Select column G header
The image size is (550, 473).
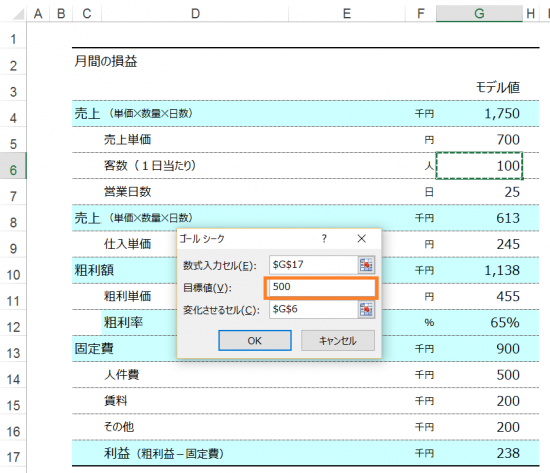click(x=479, y=13)
